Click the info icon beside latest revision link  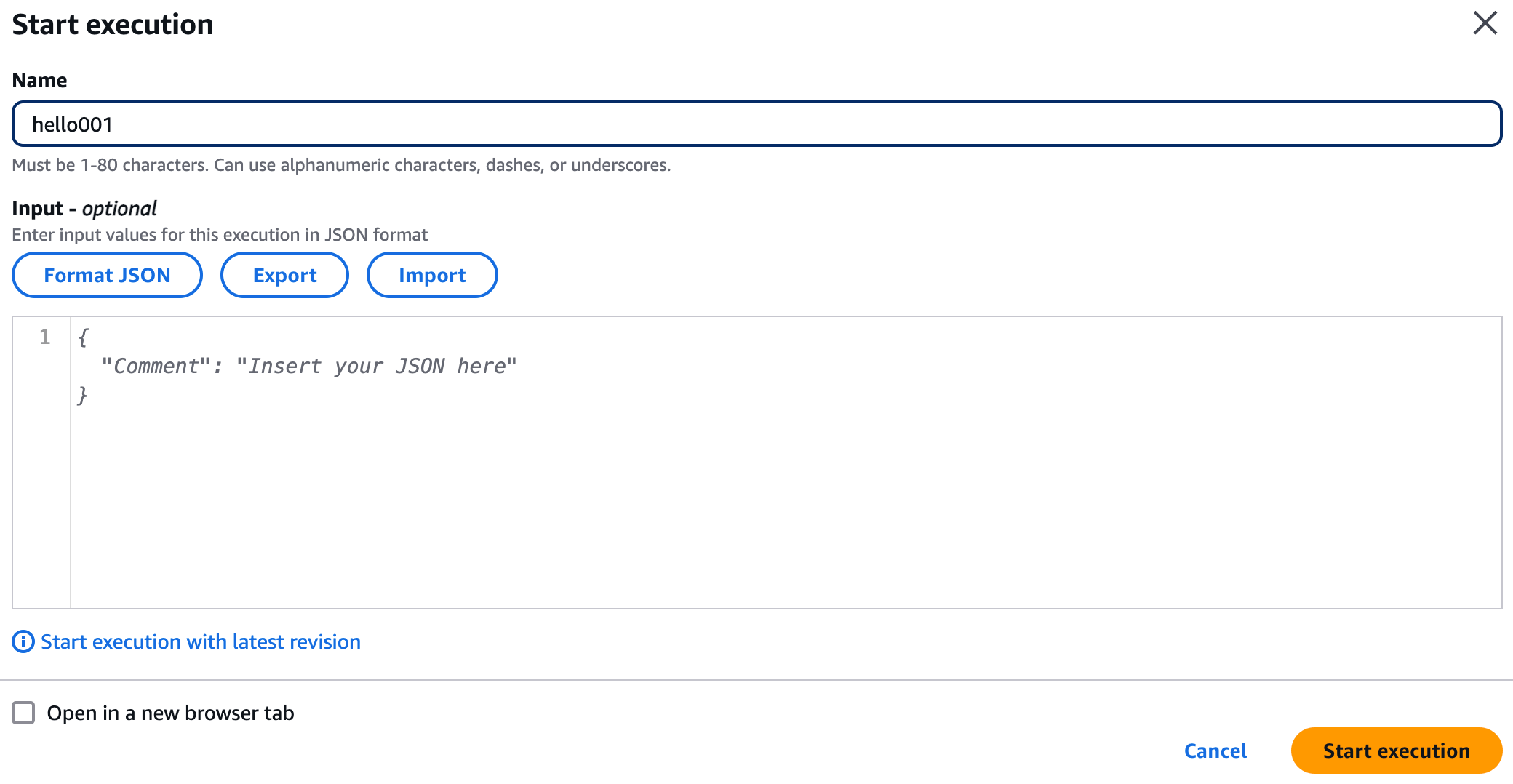pos(23,641)
